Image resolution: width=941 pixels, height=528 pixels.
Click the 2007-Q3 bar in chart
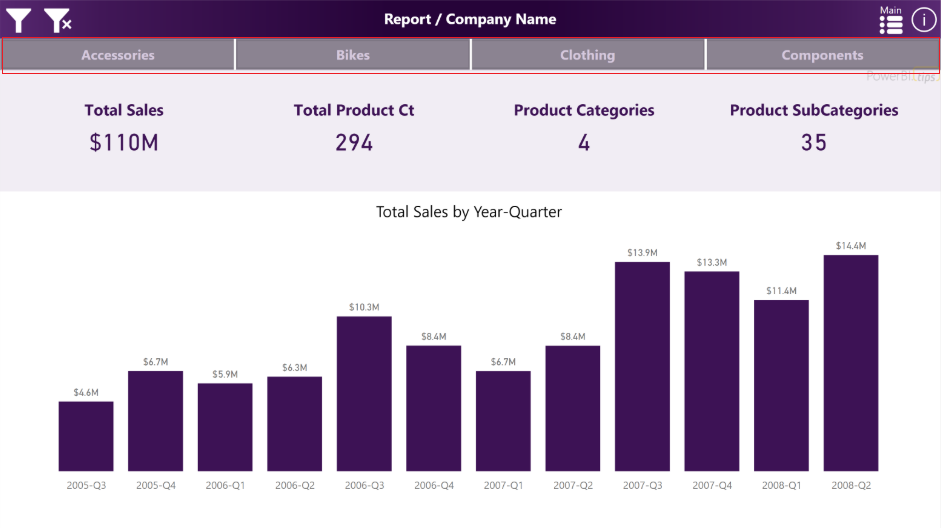642,366
